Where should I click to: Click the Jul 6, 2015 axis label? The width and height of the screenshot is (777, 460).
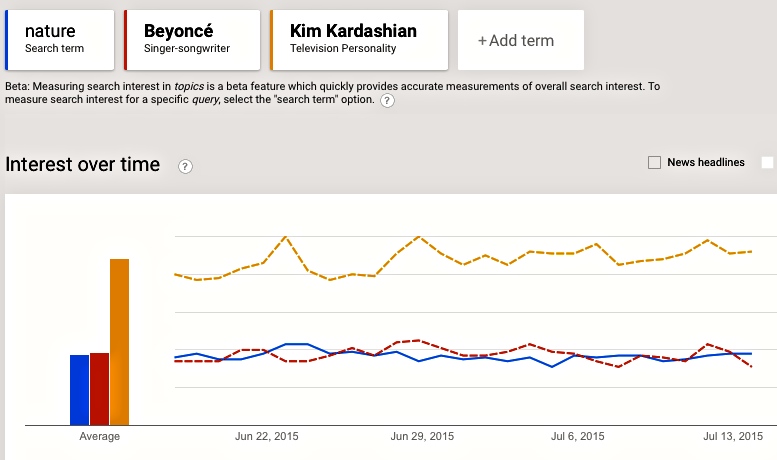(x=578, y=436)
